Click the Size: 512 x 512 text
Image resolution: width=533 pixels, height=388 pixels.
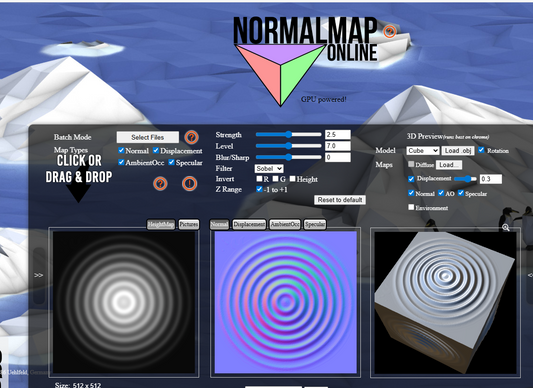(78, 385)
